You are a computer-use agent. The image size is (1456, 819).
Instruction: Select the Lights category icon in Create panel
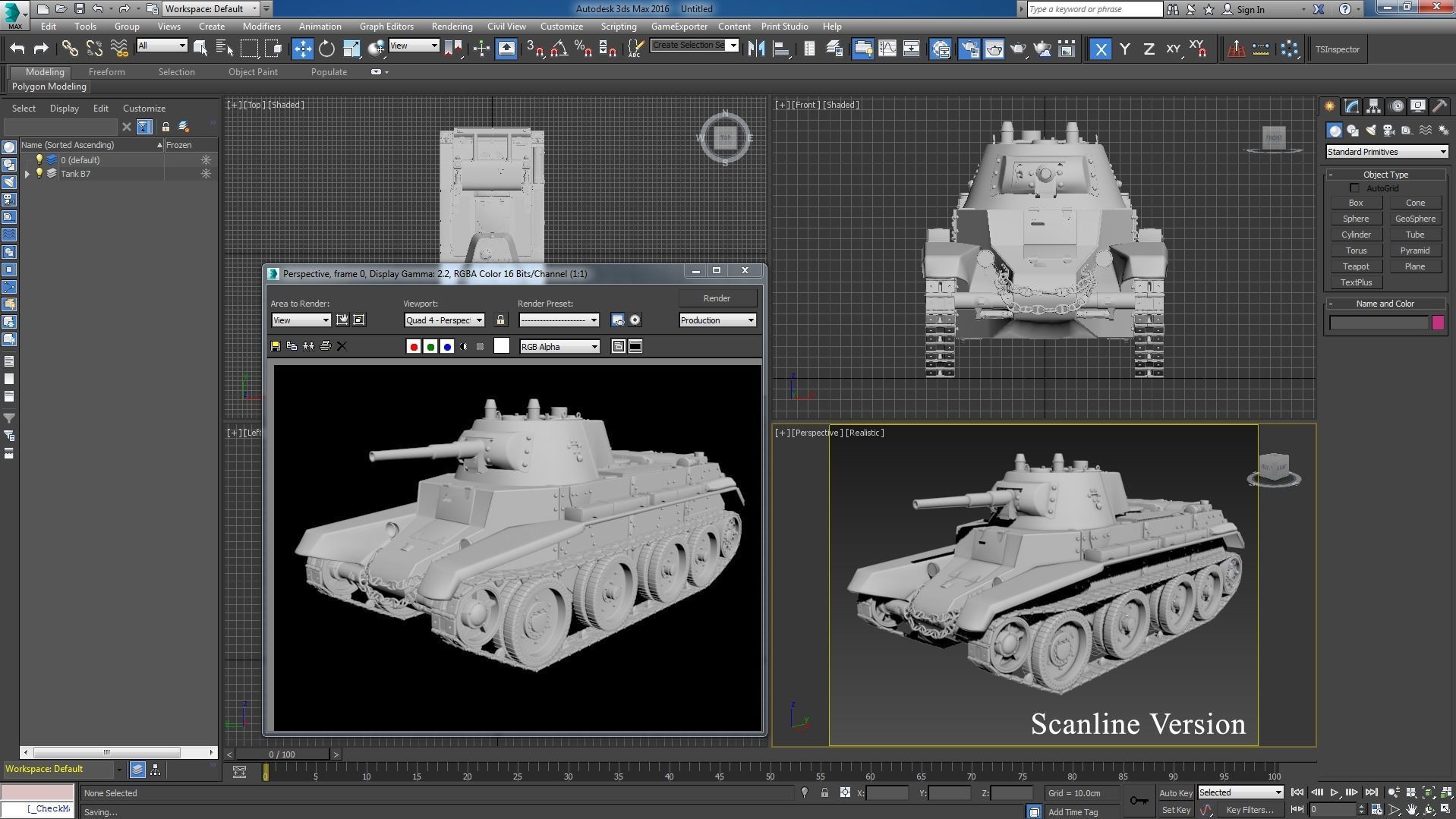click(1371, 131)
